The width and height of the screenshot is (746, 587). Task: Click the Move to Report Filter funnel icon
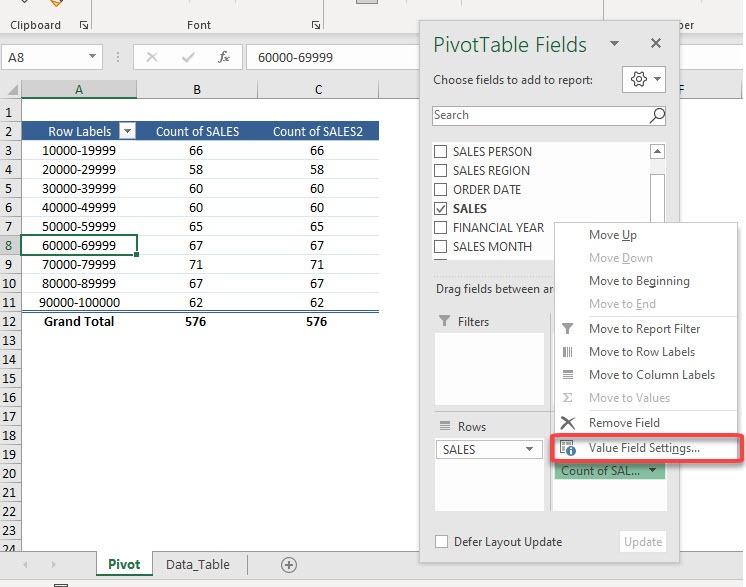click(x=568, y=329)
